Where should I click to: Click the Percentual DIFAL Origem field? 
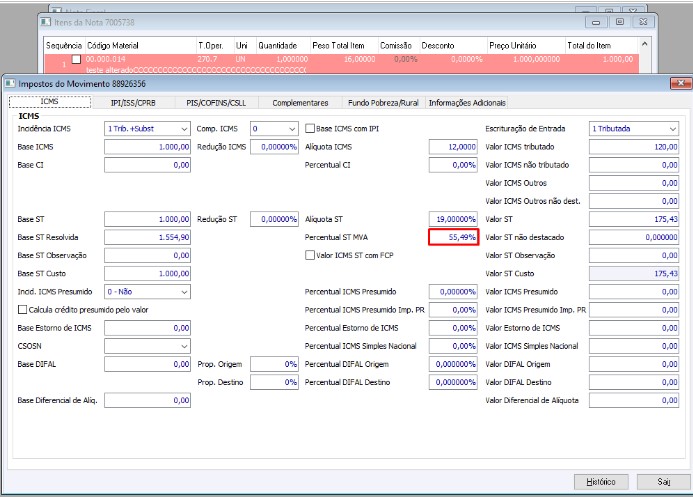pos(453,364)
